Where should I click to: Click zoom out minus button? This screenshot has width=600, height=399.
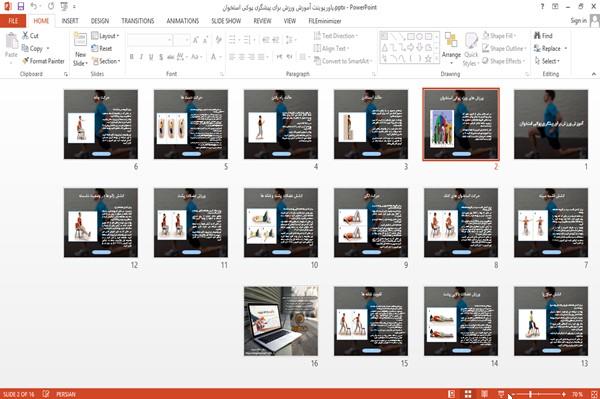tap(513, 394)
